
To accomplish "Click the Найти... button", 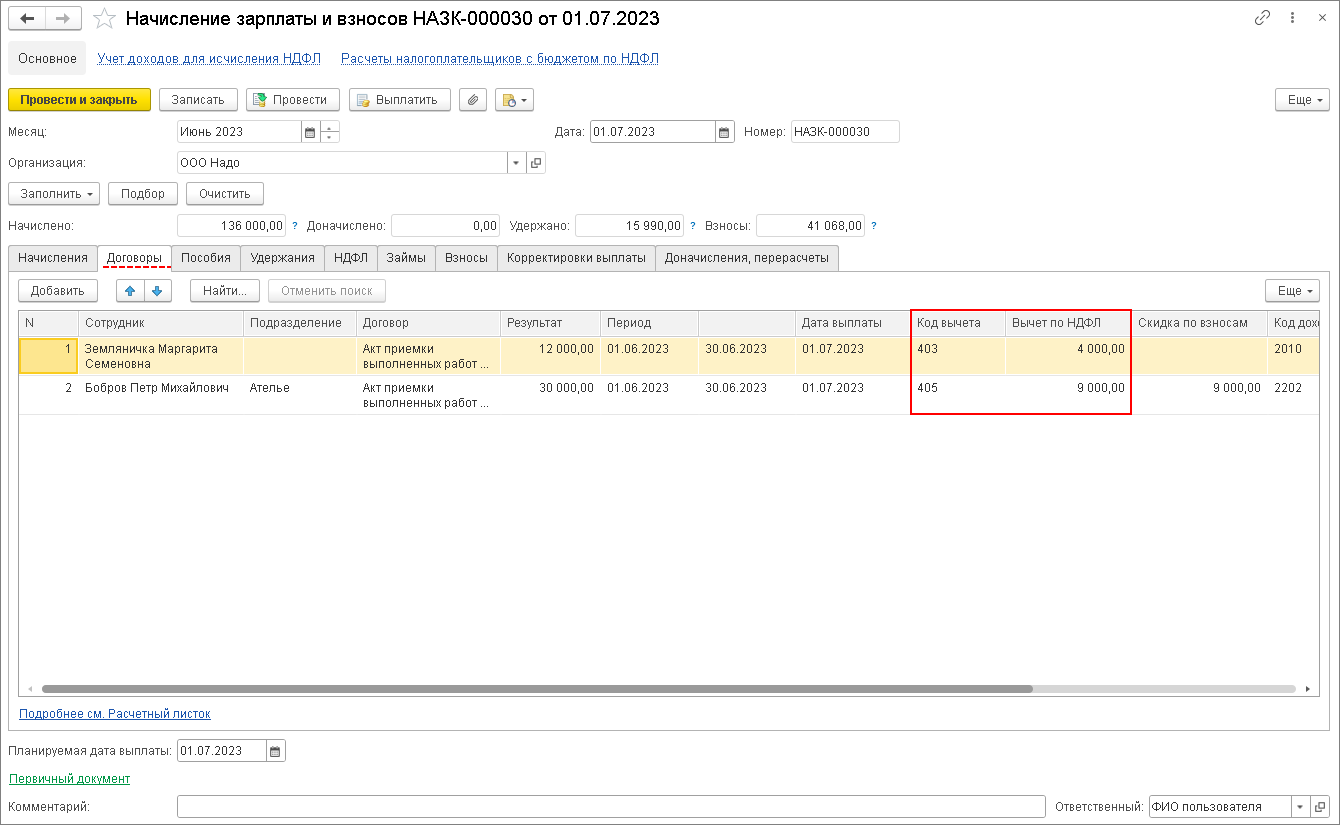I will 225,291.
